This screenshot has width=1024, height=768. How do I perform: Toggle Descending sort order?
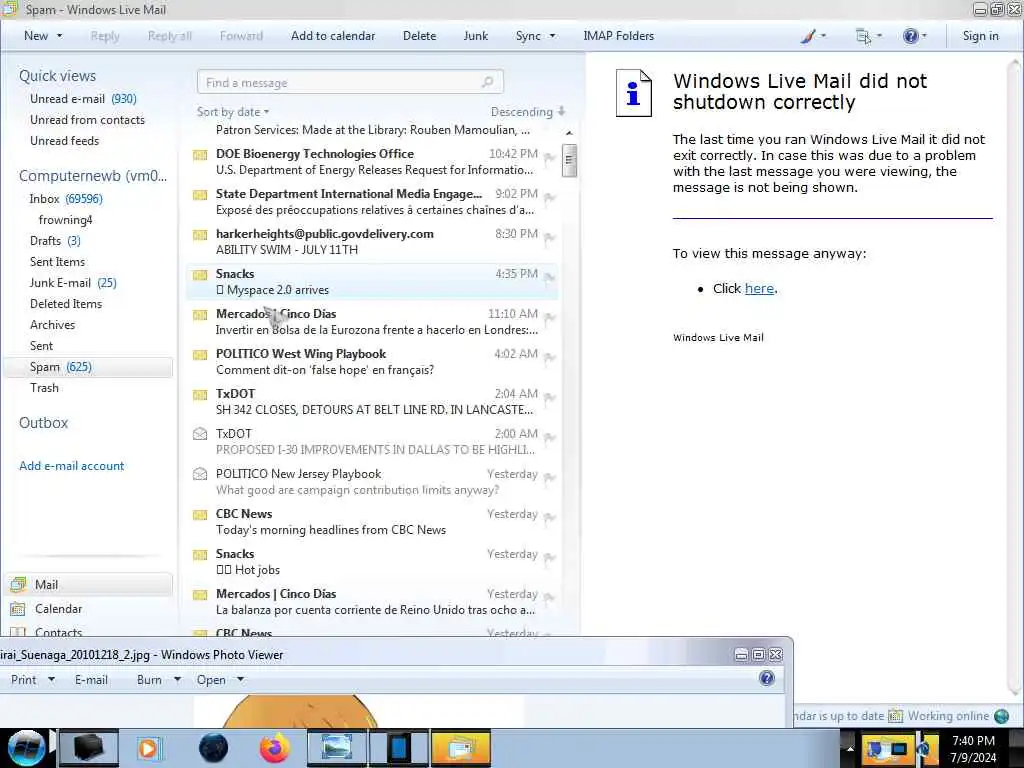point(528,112)
